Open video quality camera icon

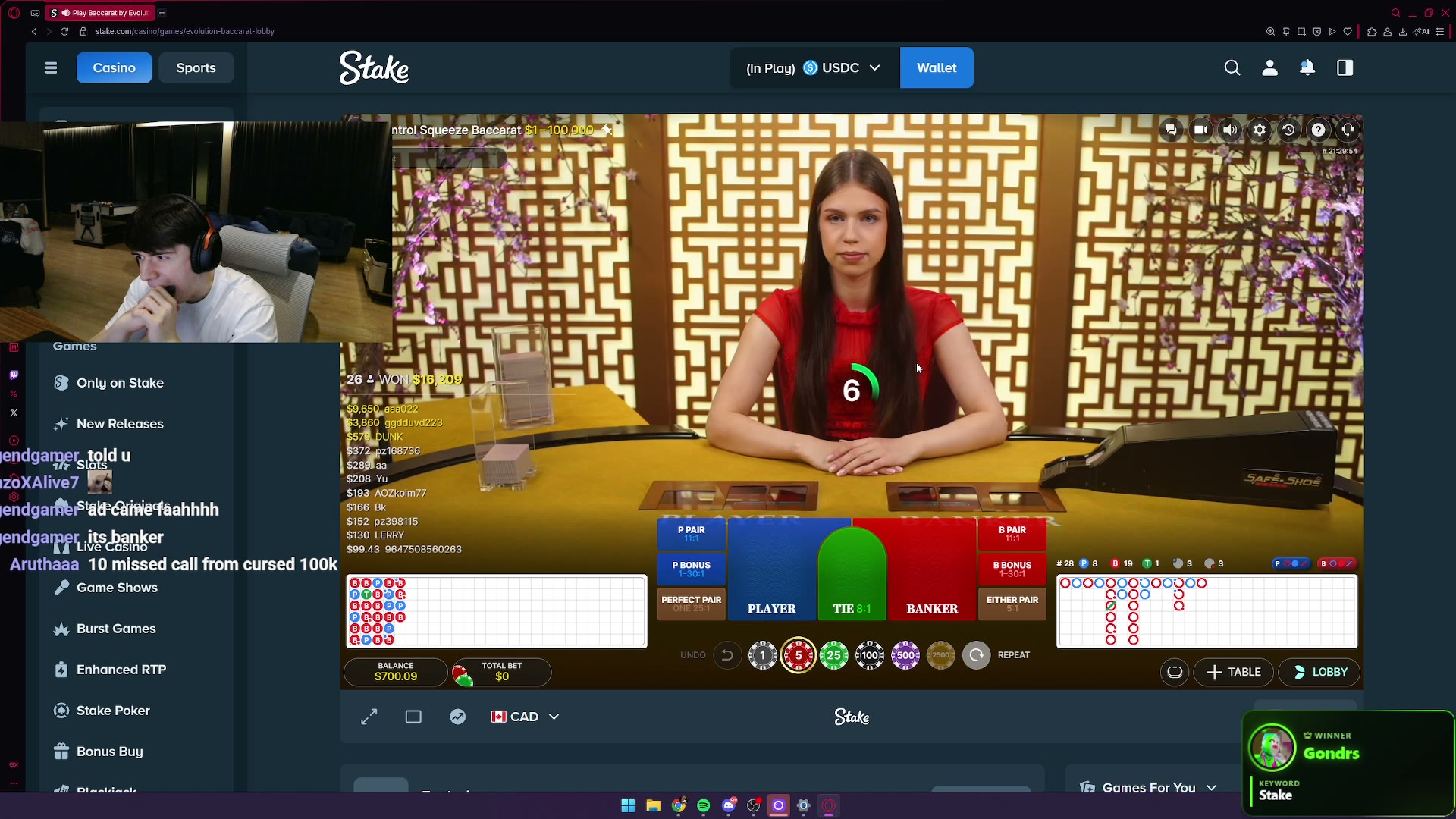[1200, 130]
